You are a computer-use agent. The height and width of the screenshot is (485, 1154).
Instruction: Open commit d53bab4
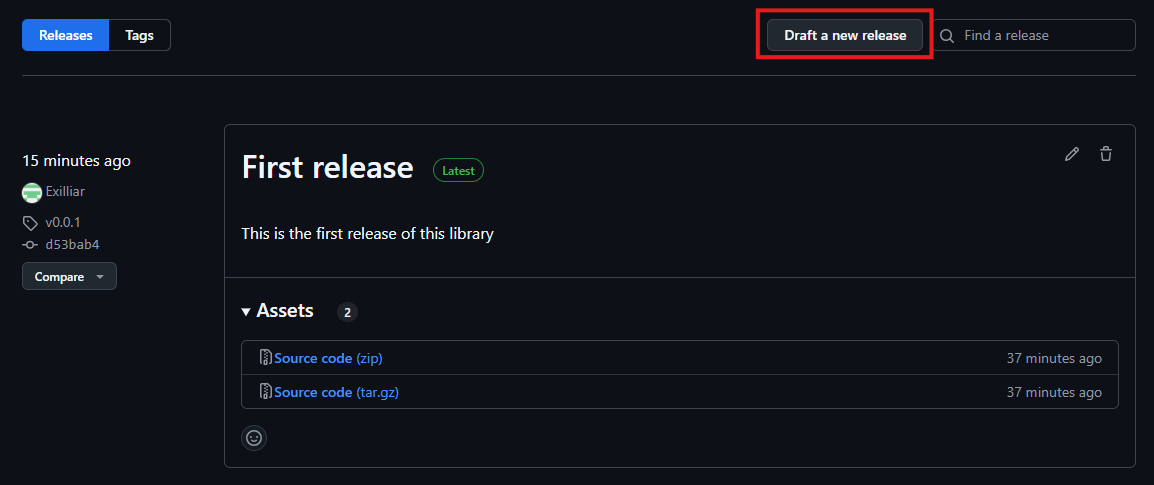pyautogui.click(x=72, y=244)
